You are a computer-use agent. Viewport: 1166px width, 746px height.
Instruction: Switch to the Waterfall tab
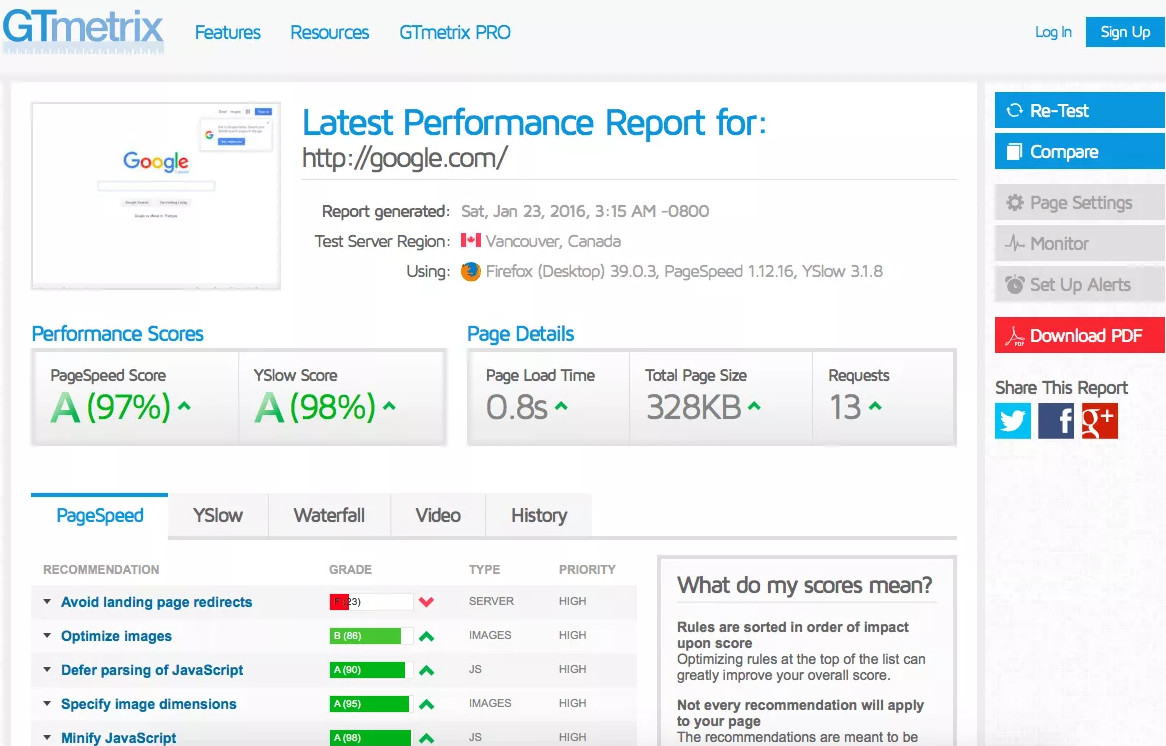tap(329, 516)
